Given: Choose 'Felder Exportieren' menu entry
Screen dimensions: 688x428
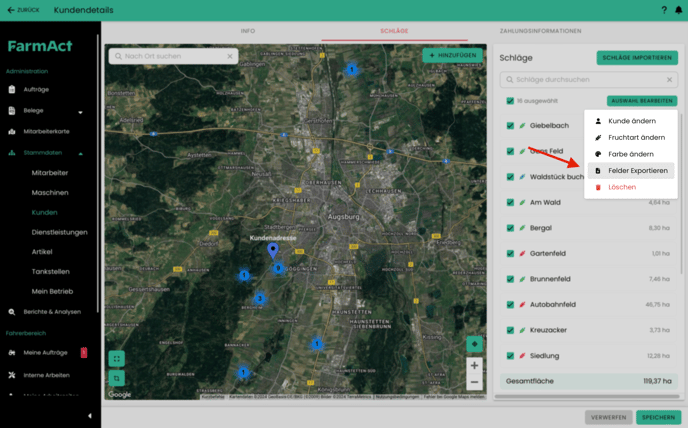Looking at the screenshot, I should pos(631,171).
